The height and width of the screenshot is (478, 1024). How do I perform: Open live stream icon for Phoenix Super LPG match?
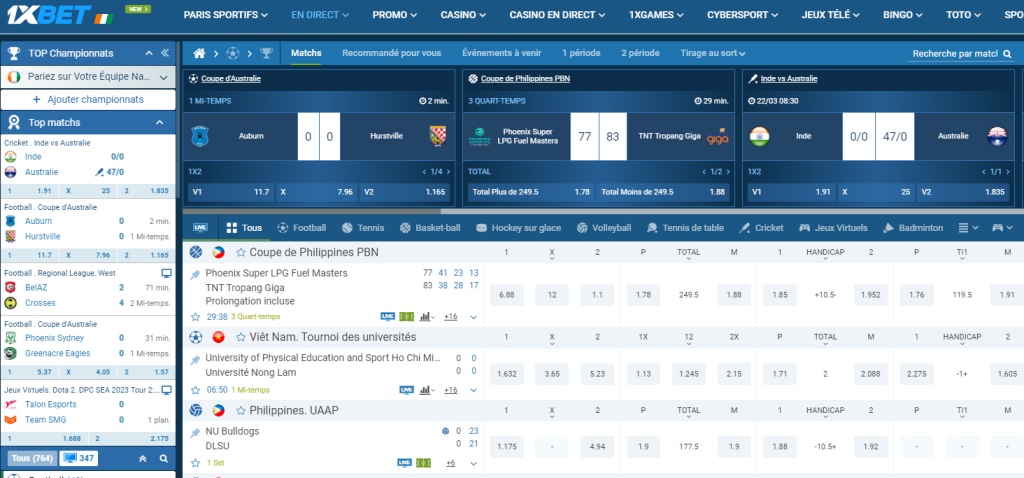pyautogui.click(x=388, y=317)
